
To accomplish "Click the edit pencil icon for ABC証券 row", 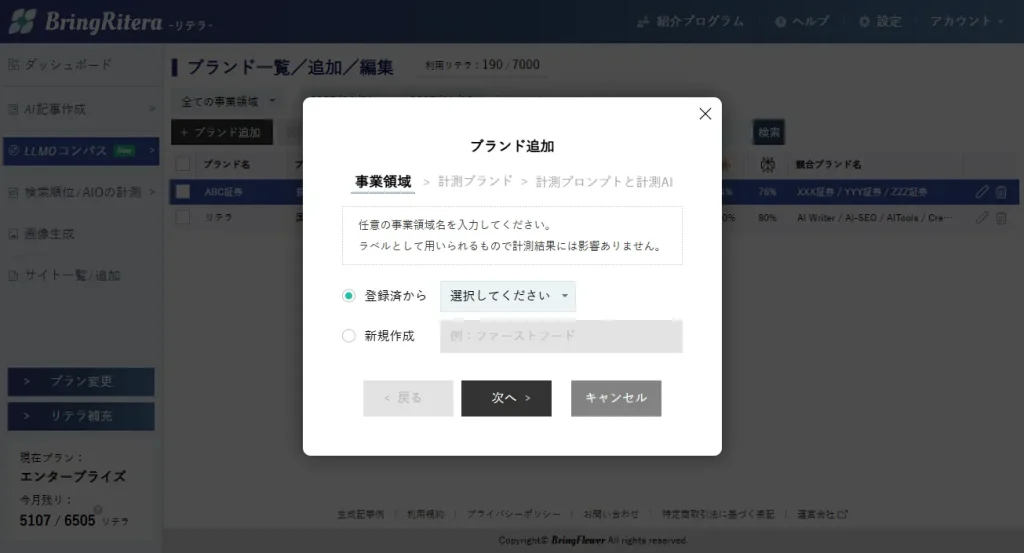I will (982, 191).
